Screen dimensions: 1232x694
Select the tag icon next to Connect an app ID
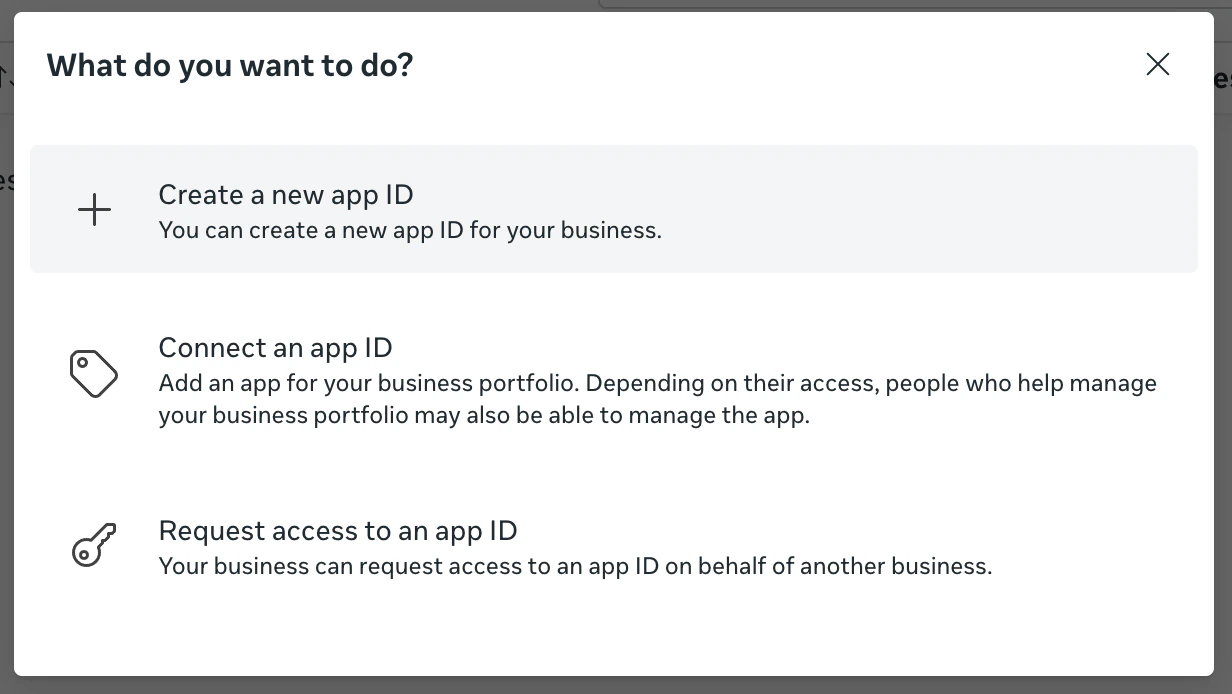[93, 371]
